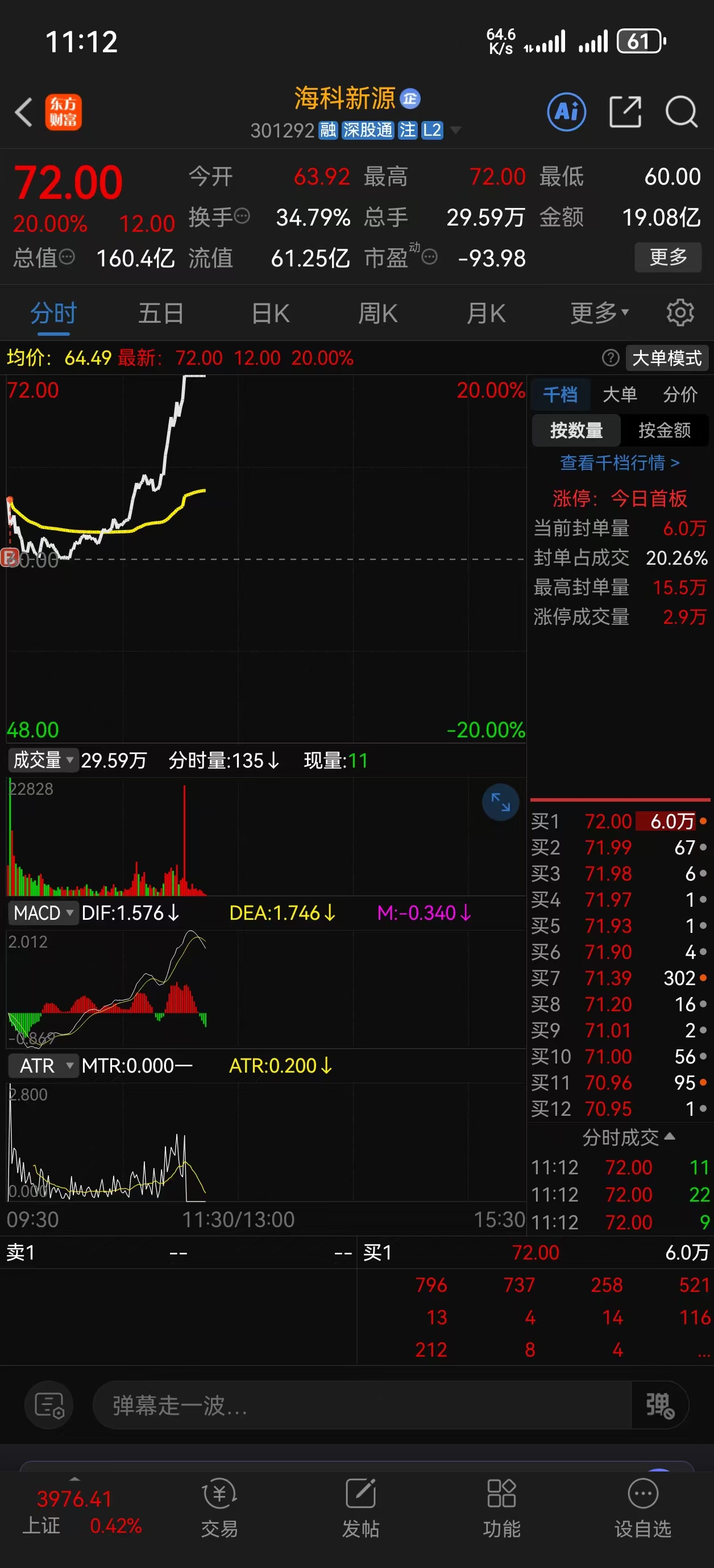Expand the buy queue ellipsis

click(x=703, y=1351)
